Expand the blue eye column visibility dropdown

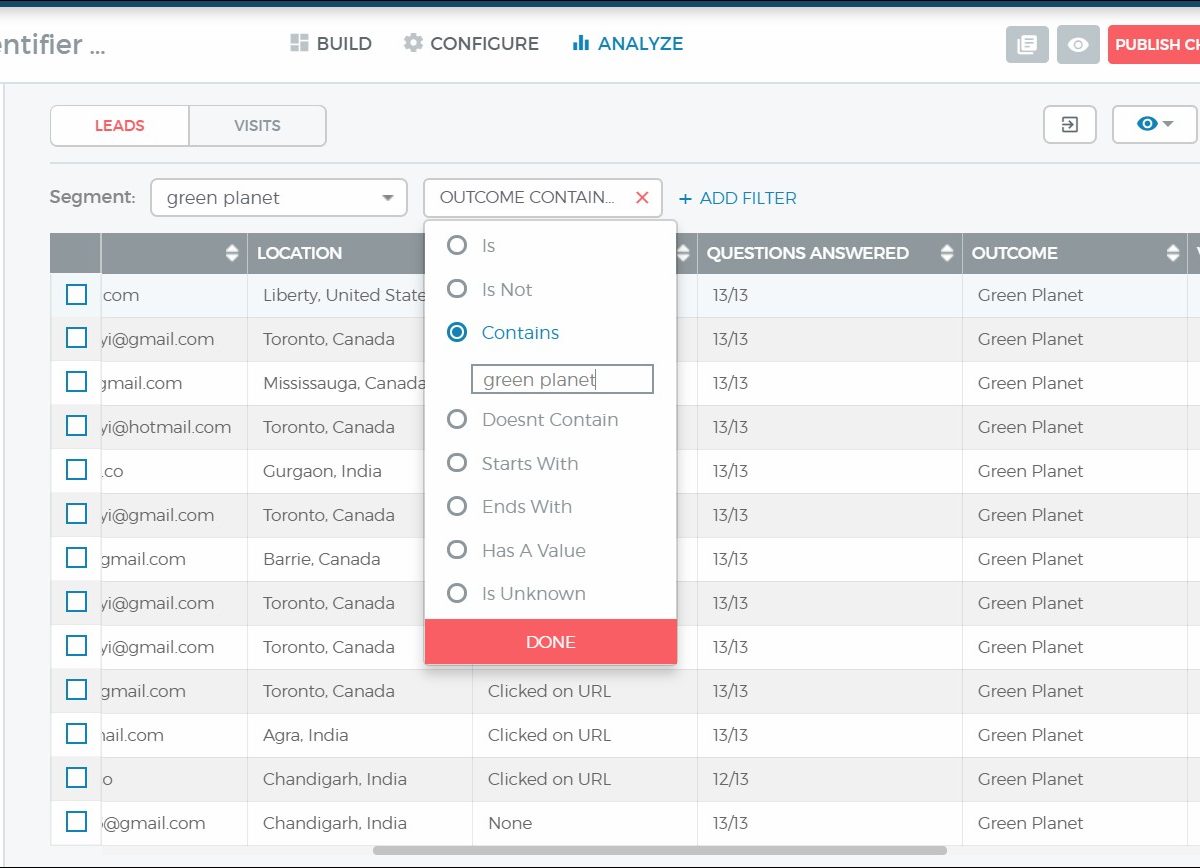tap(1154, 125)
